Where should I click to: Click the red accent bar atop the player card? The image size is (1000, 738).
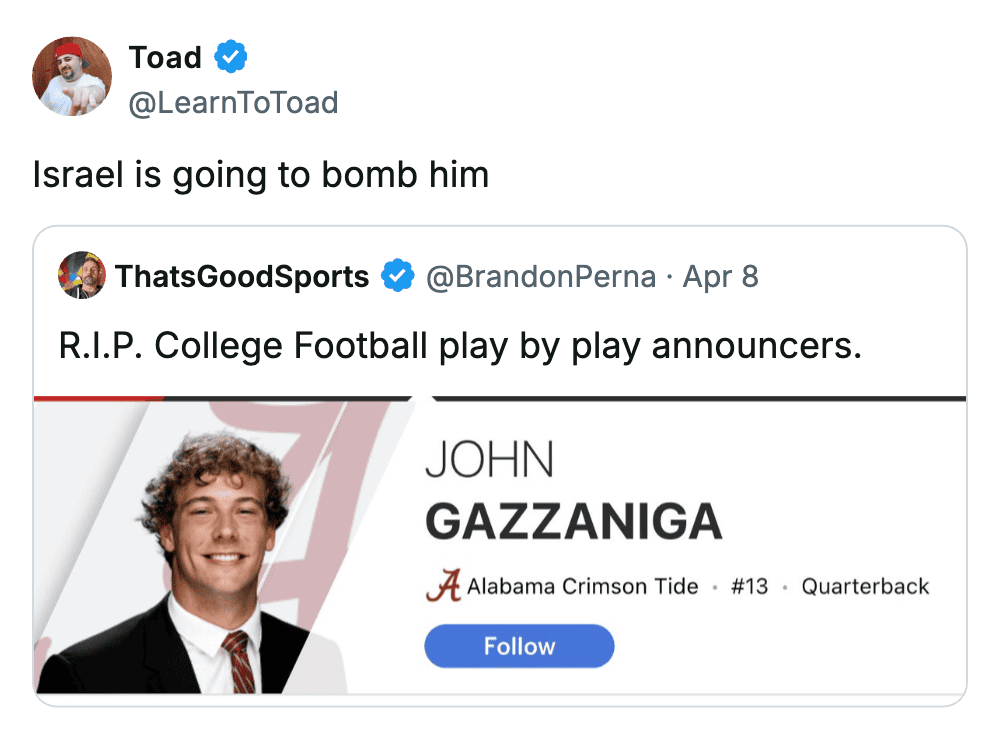point(98,398)
